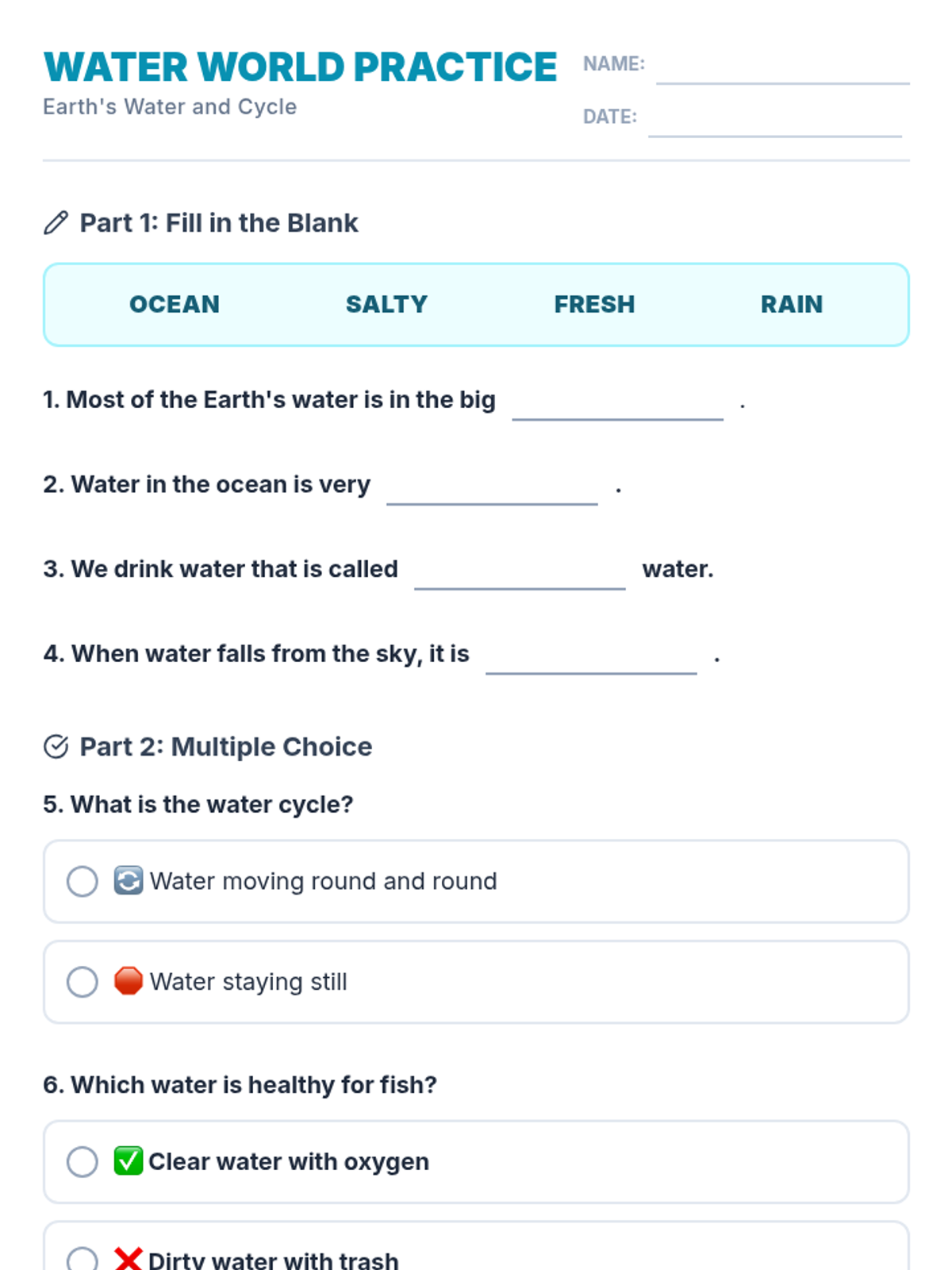Click the pencil icon beside Part 1

[56, 223]
